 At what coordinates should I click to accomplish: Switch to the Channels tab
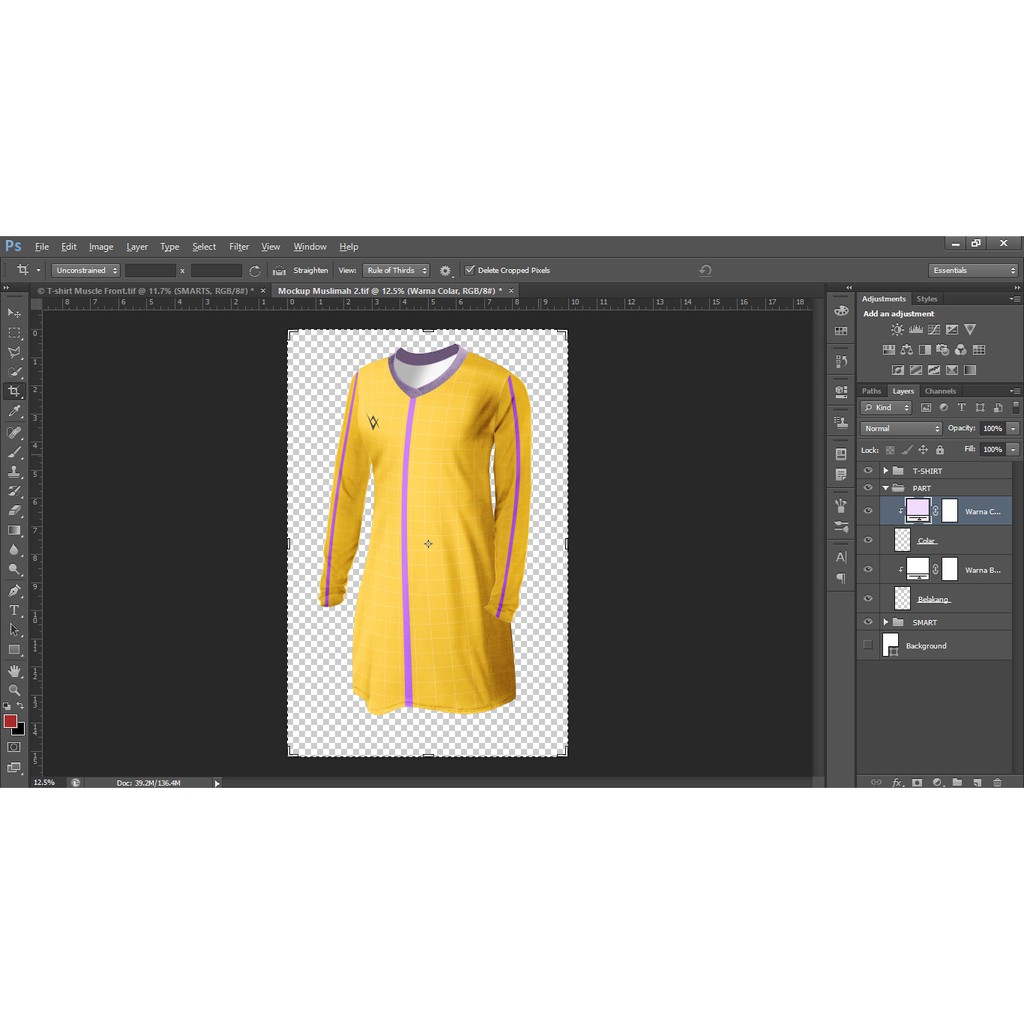click(940, 391)
